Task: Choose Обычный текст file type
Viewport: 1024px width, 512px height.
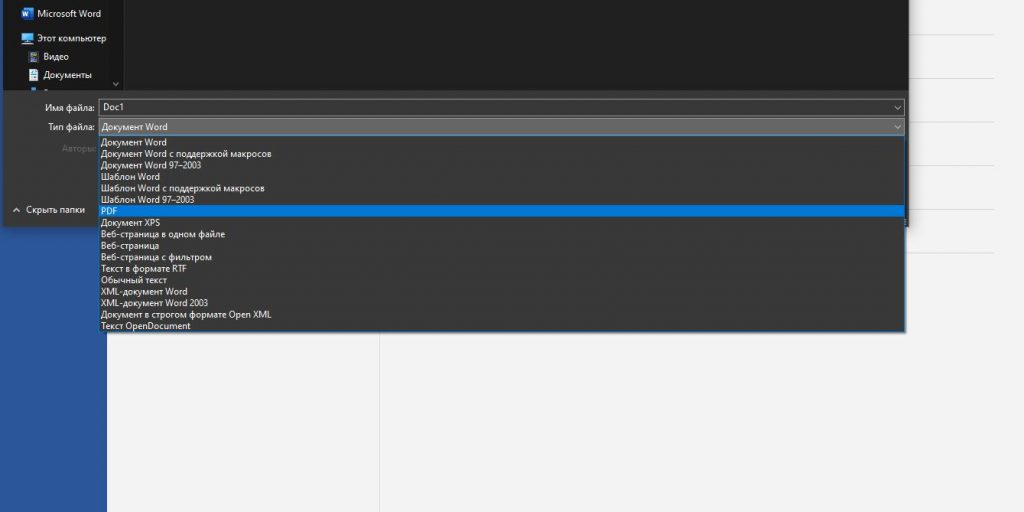Action: (x=502, y=280)
